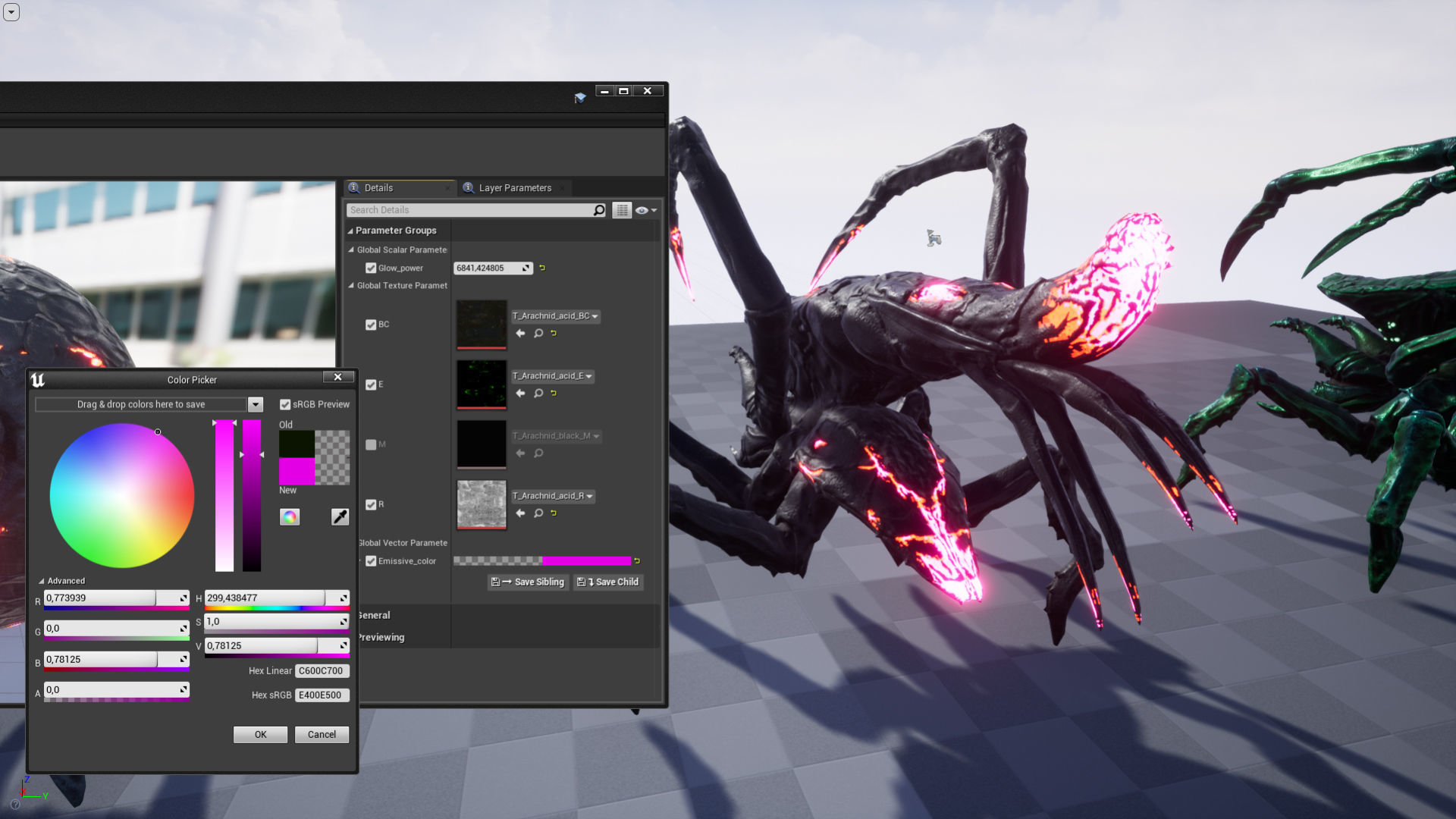Image resolution: width=1456 pixels, height=819 pixels.
Task: Expand the Previewing section
Action: coord(381,637)
